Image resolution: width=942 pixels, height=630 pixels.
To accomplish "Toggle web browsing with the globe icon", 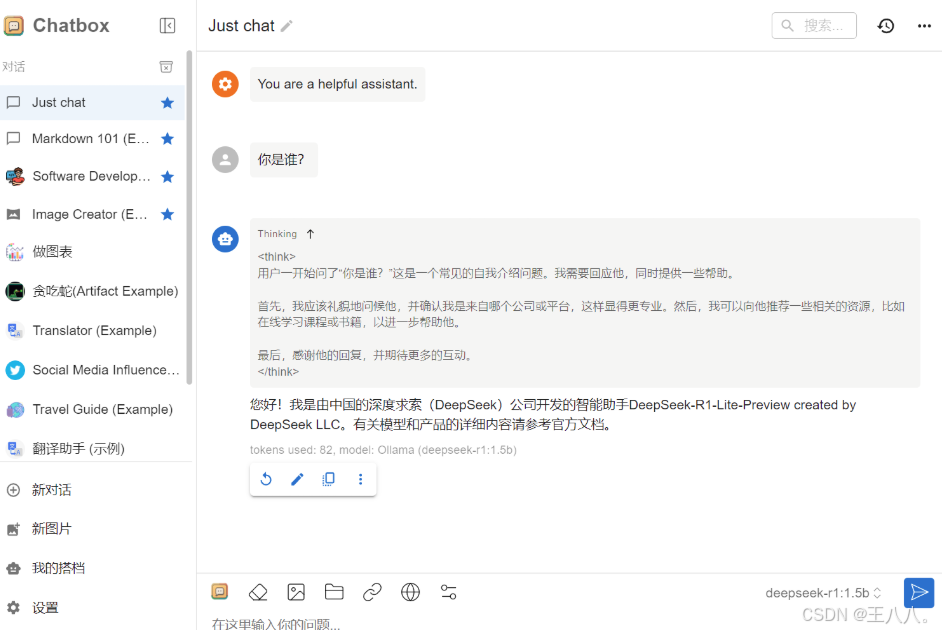I will click(410, 592).
